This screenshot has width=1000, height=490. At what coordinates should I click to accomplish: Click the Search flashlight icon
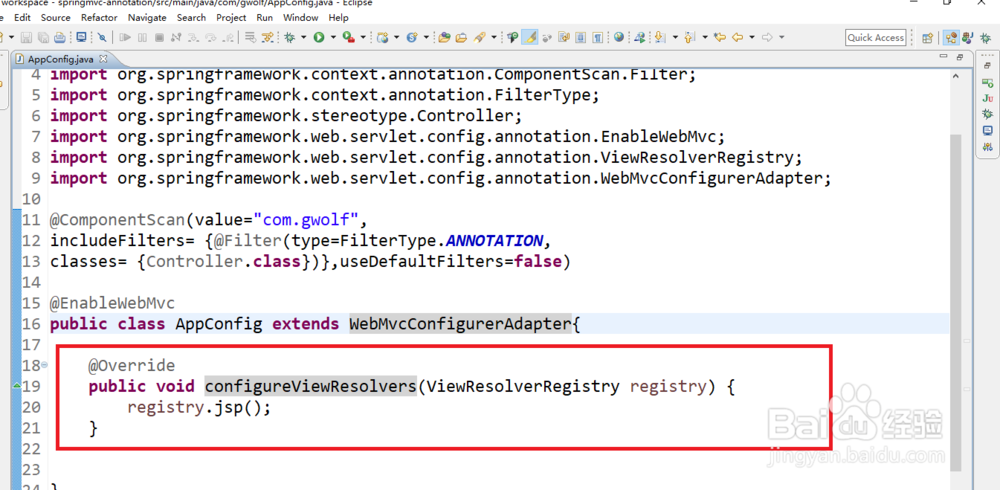(x=479, y=38)
